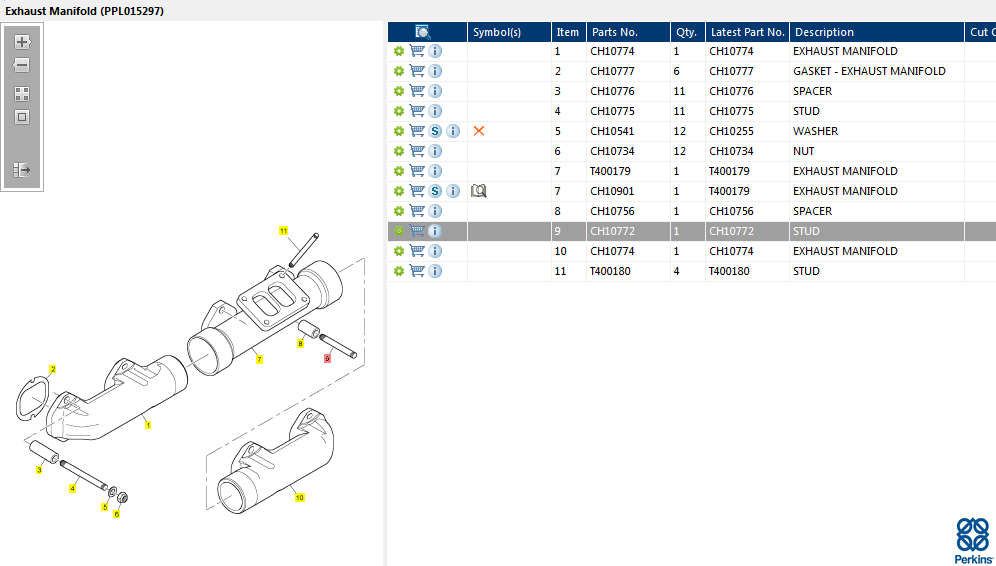Click the zoom out diagram button

[x=22, y=65]
